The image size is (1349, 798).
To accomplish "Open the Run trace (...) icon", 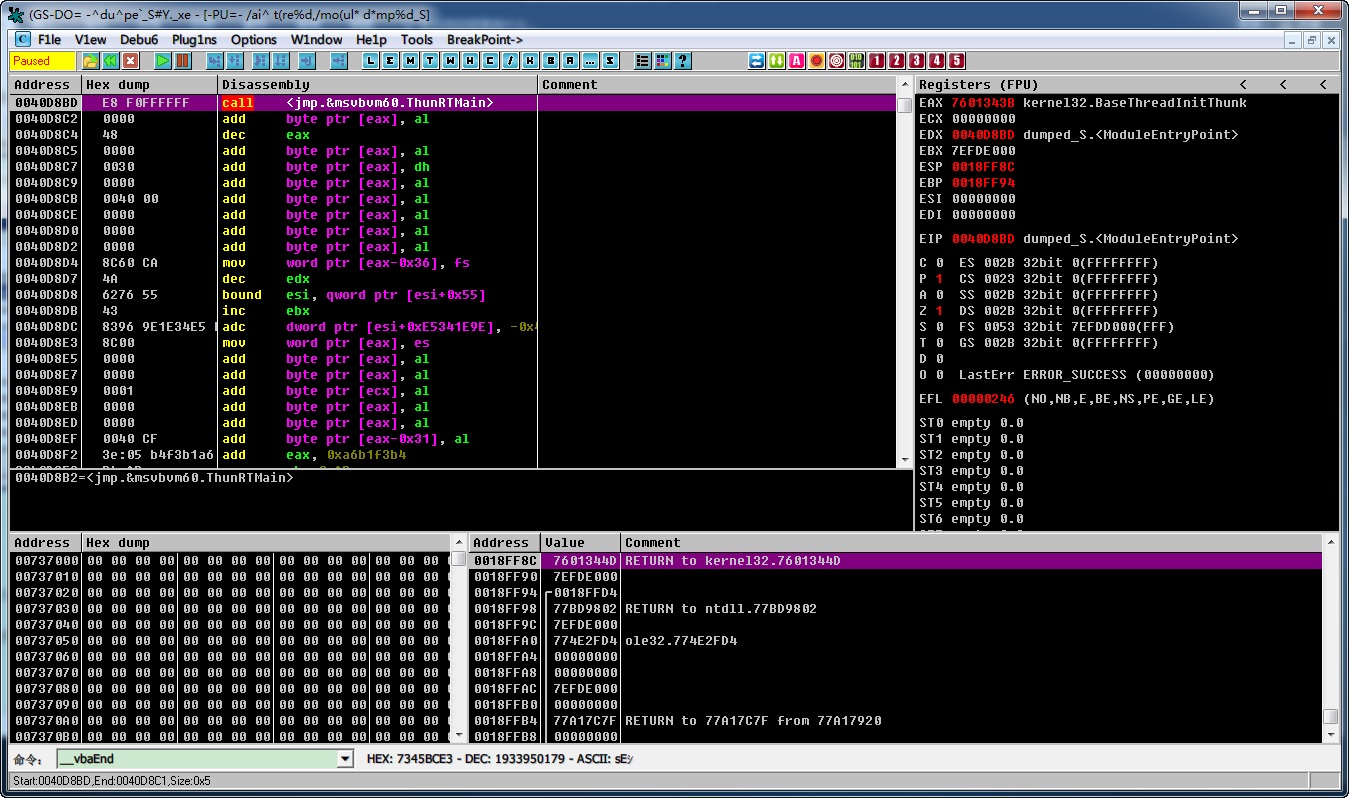I will tap(590, 61).
